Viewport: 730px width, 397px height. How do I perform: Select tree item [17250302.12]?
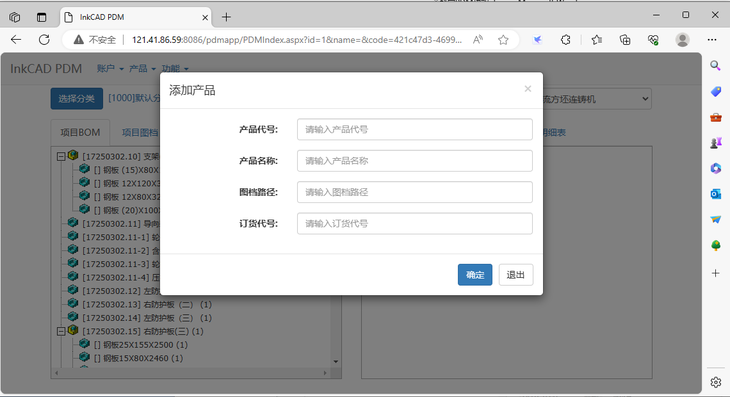pyautogui.click(x=121, y=291)
